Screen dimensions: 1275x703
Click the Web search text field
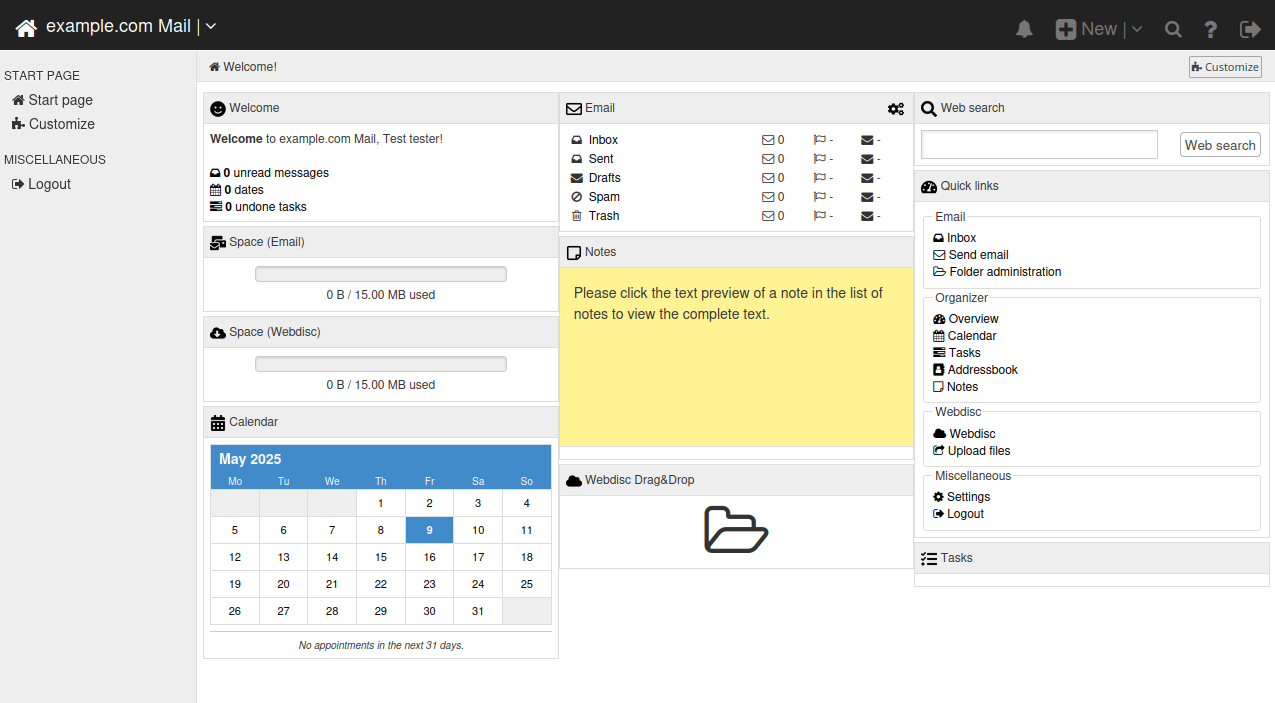1039,145
